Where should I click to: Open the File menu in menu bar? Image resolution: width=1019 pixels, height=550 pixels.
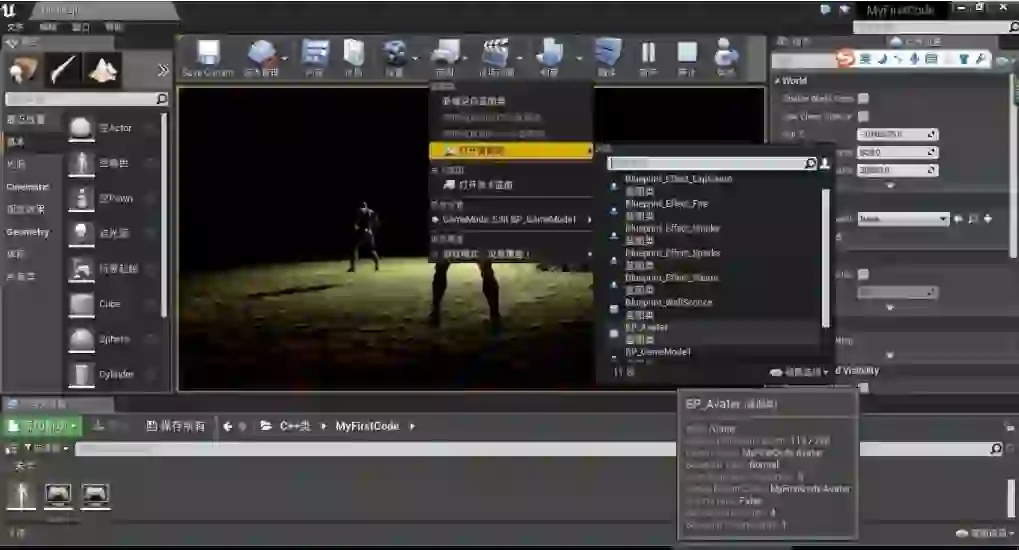[15, 27]
